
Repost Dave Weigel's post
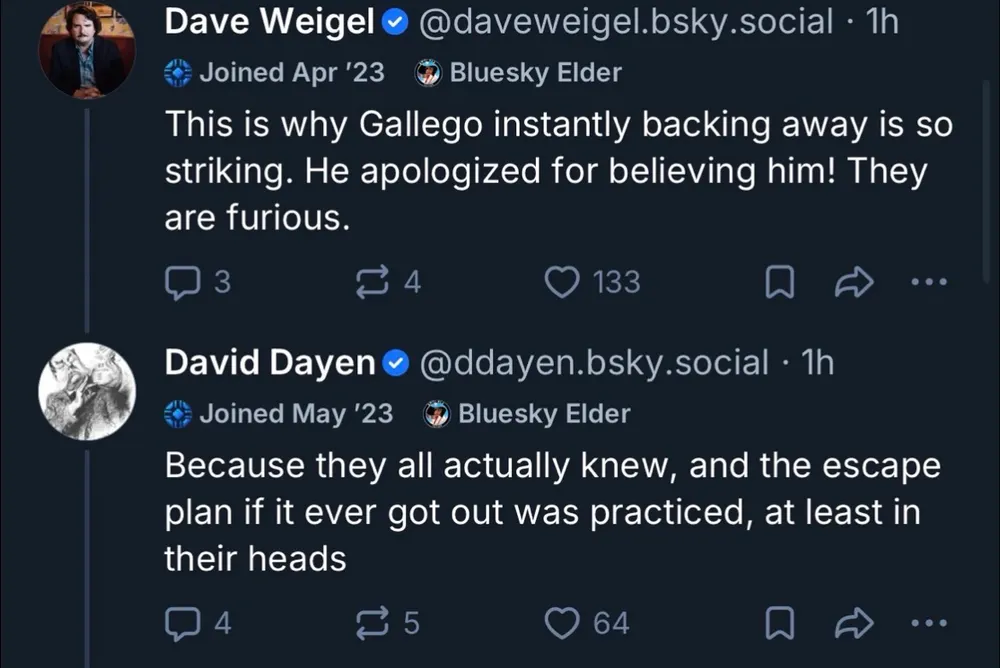point(372,283)
